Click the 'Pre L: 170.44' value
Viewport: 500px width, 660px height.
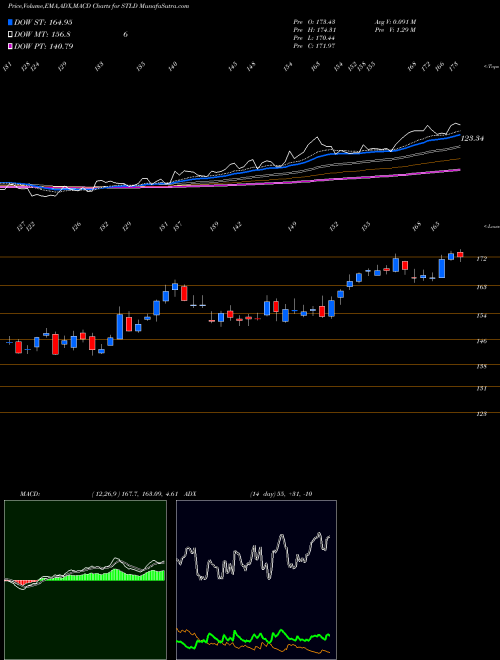point(314,38)
